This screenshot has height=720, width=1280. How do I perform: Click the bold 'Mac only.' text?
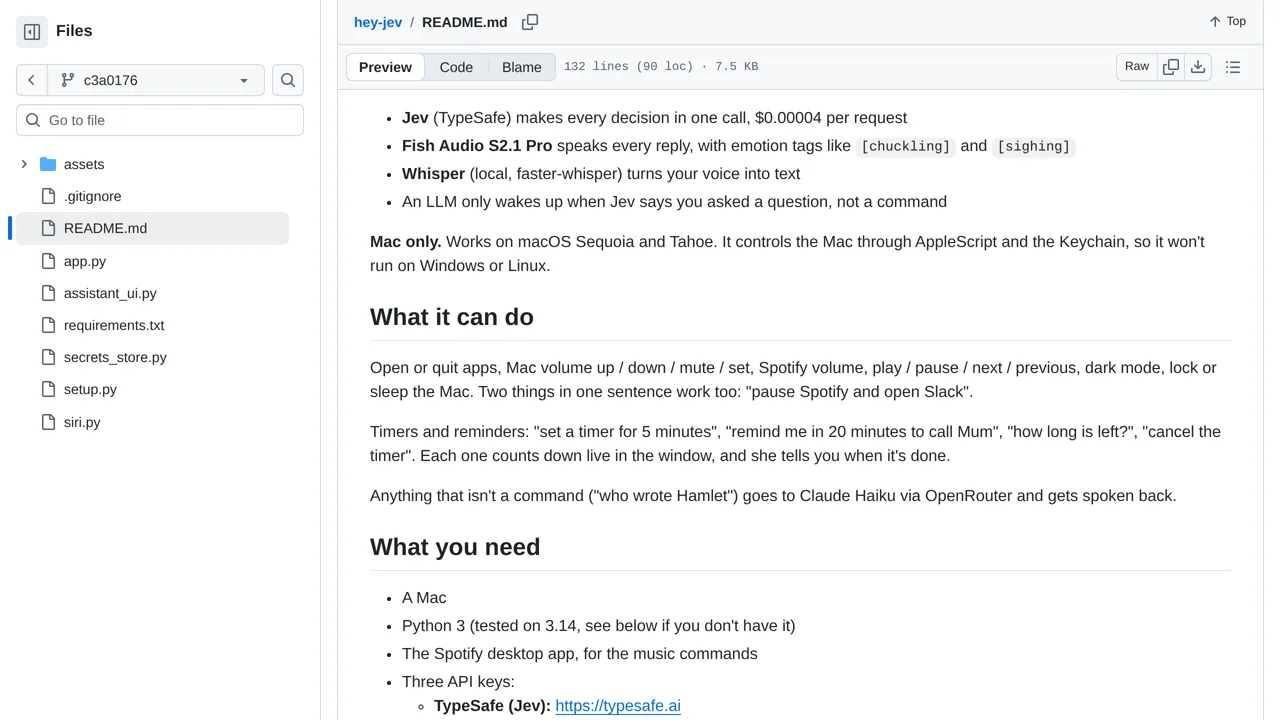pos(406,242)
